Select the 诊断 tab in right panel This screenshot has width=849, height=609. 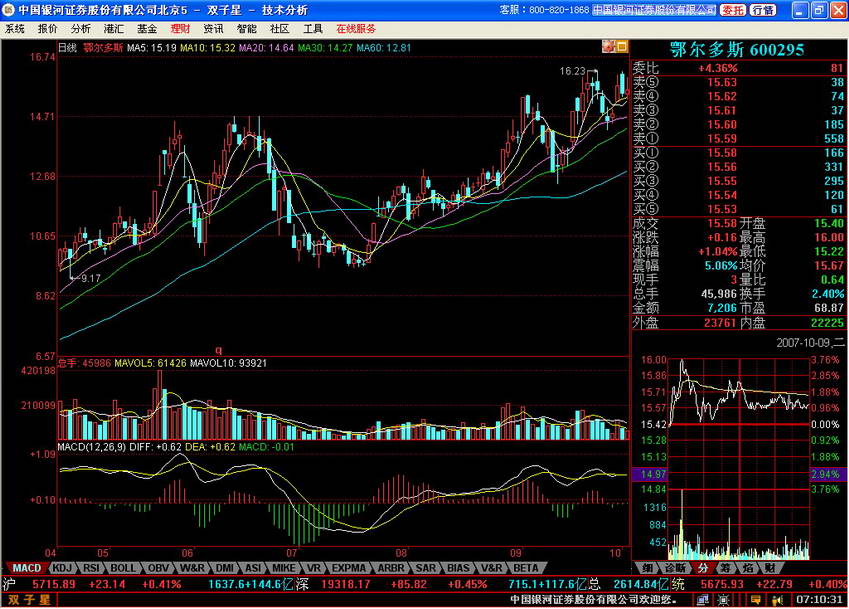click(675, 568)
